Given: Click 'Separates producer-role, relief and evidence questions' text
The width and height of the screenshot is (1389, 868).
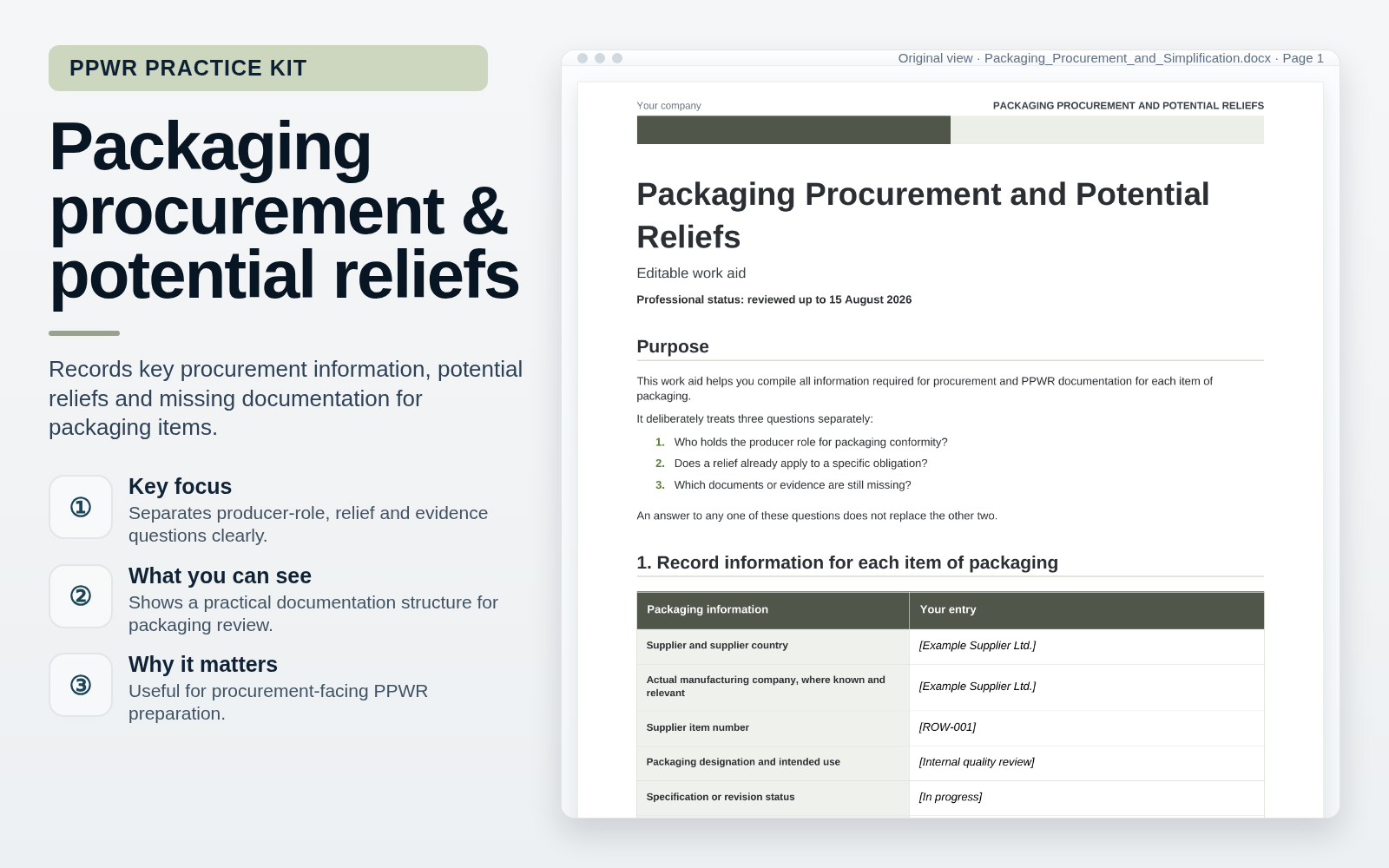Looking at the screenshot, I should tap(308, 524).
